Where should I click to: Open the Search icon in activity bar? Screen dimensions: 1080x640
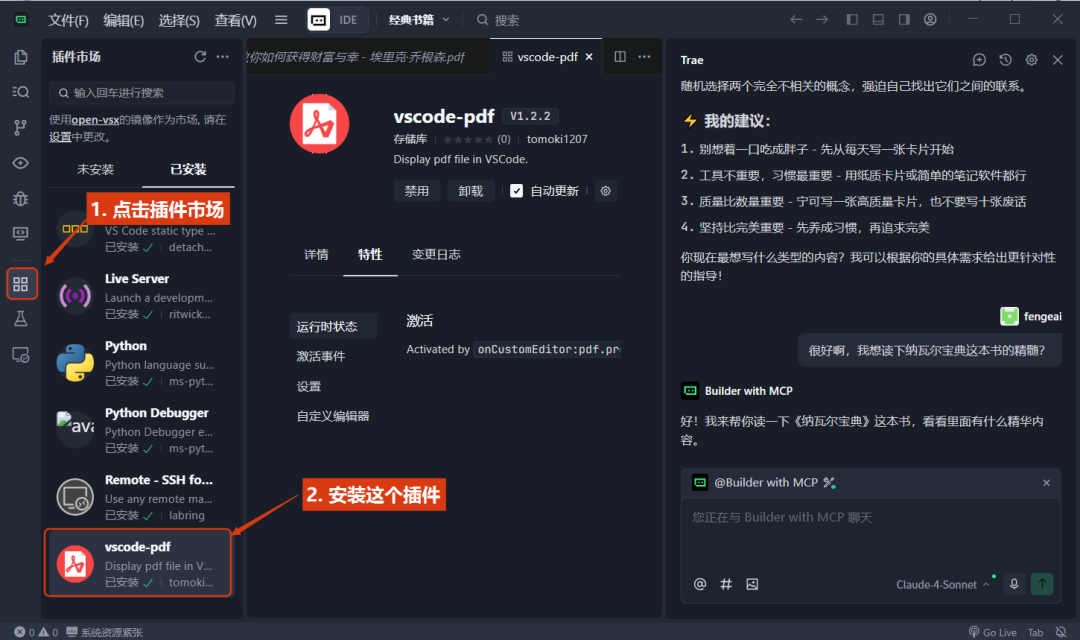pos(21,92)
